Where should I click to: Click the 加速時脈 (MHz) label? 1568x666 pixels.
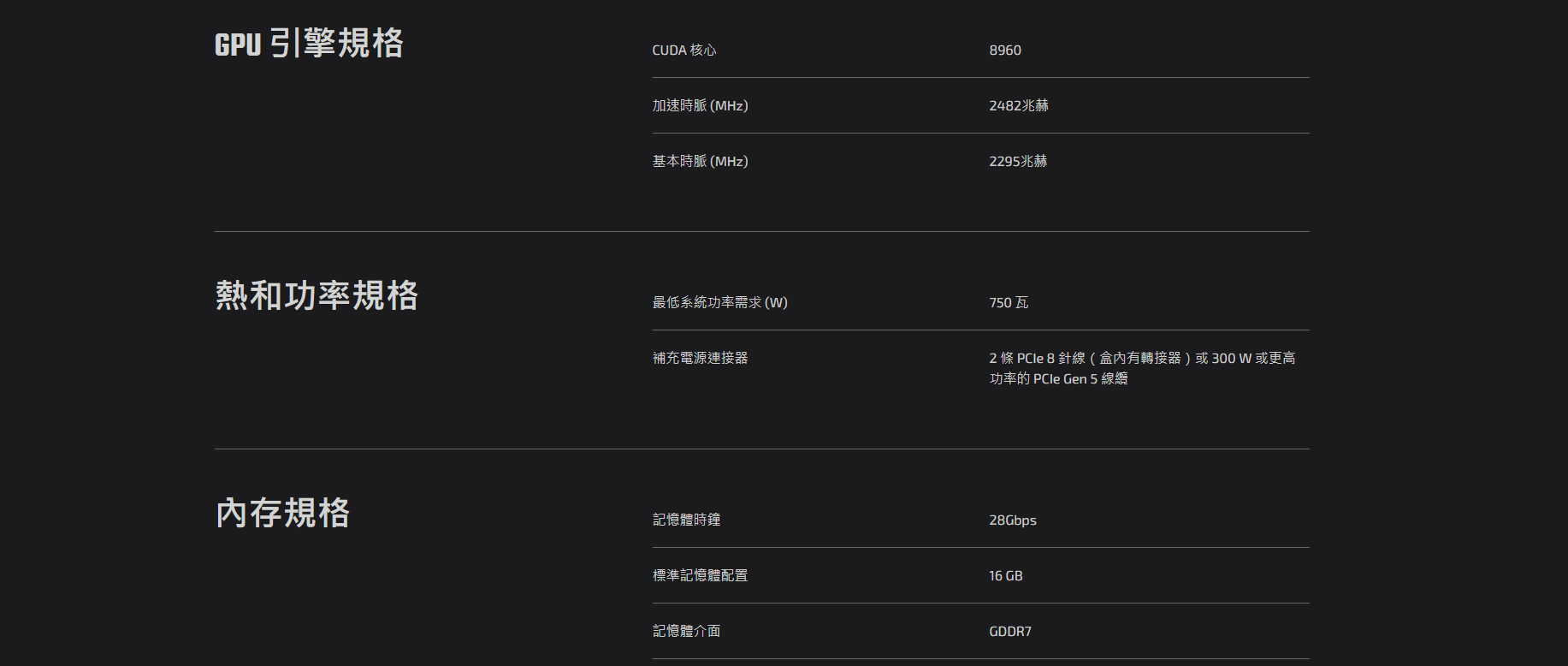tap(700, 105)
